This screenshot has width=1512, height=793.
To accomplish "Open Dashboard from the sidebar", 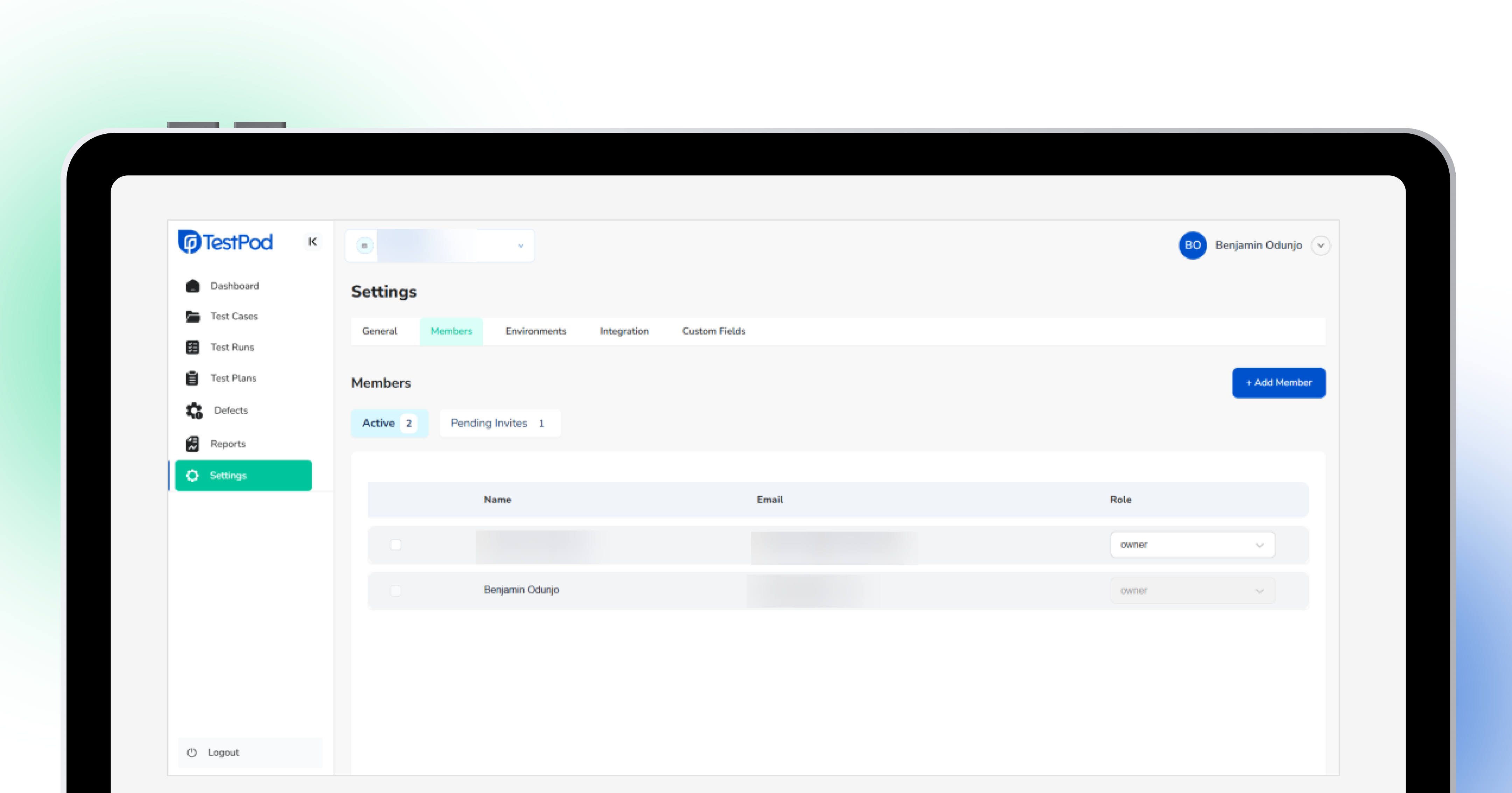I will pos(235,286).
